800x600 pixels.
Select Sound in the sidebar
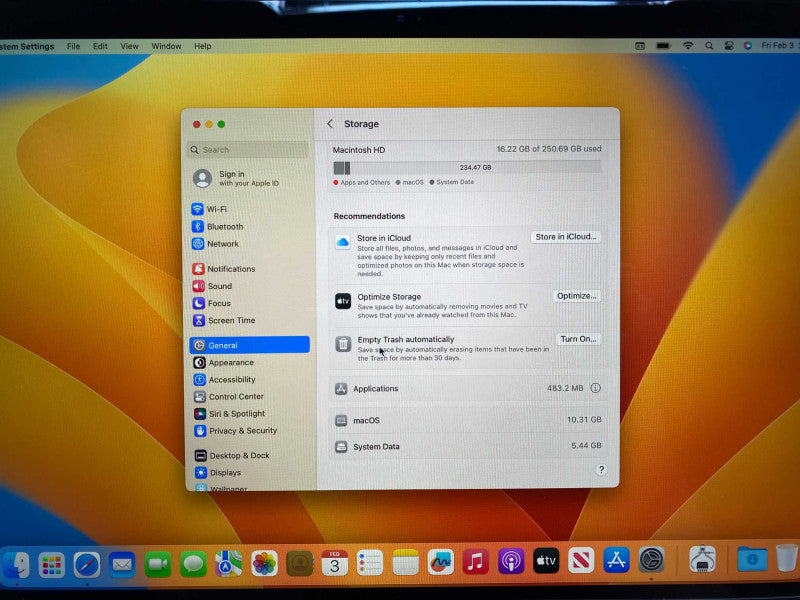(212, 286)
